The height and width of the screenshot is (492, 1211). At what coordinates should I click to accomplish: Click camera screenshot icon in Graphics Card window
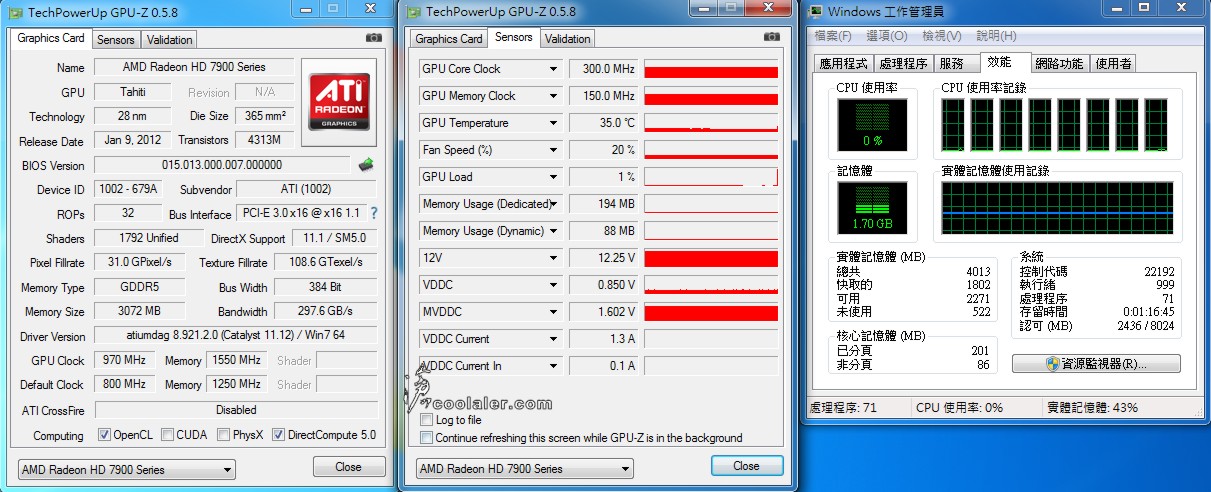373,37
